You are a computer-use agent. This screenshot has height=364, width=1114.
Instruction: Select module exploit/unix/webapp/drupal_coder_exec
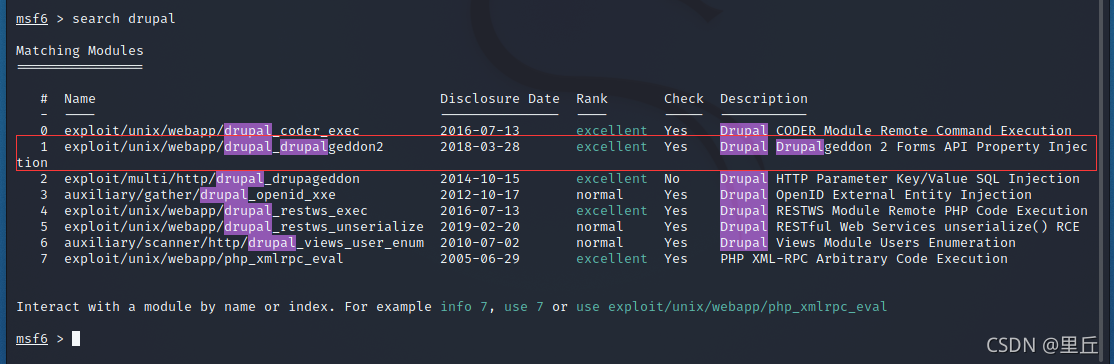click(x=212, y=131)
